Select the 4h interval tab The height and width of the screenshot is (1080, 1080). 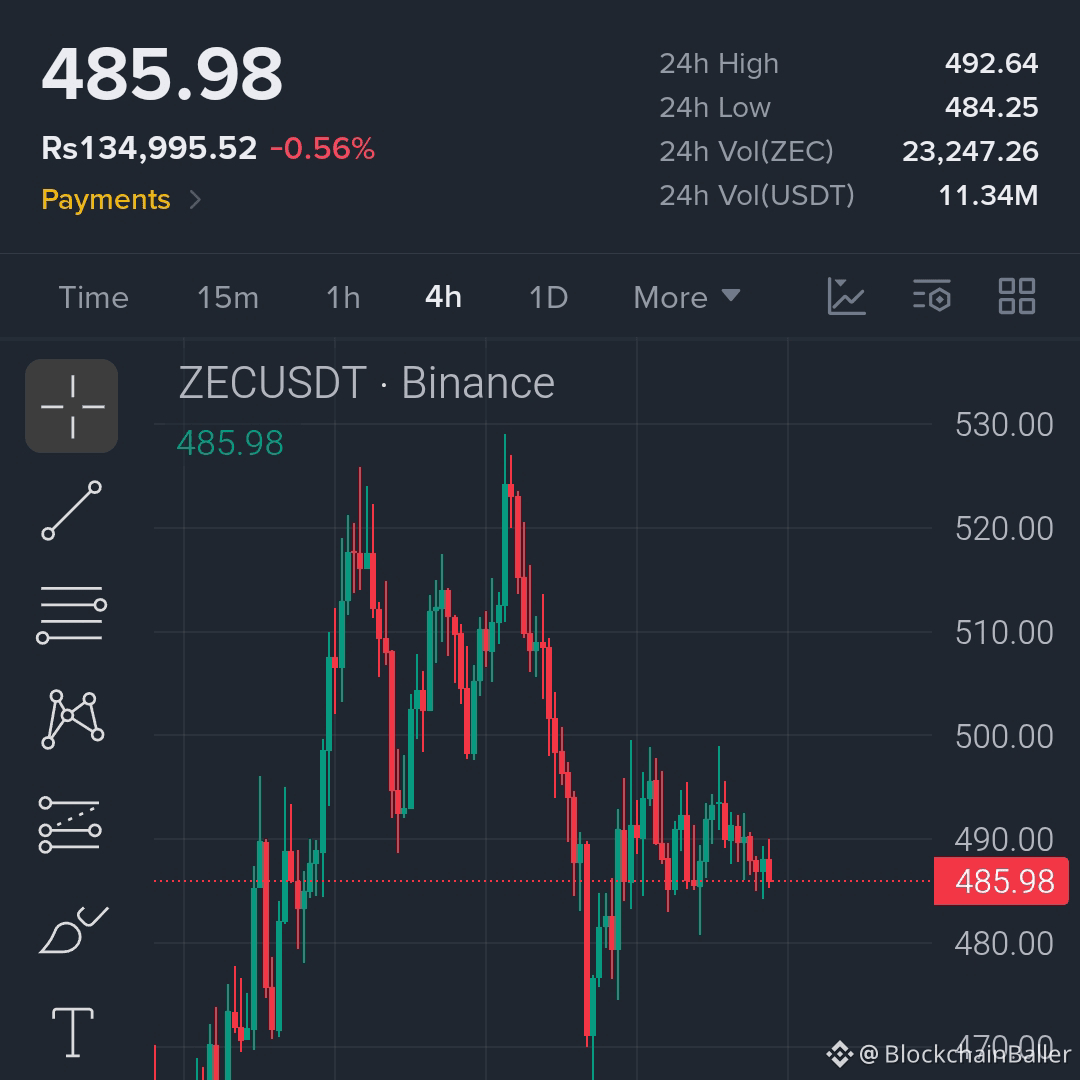click(444, 298)
